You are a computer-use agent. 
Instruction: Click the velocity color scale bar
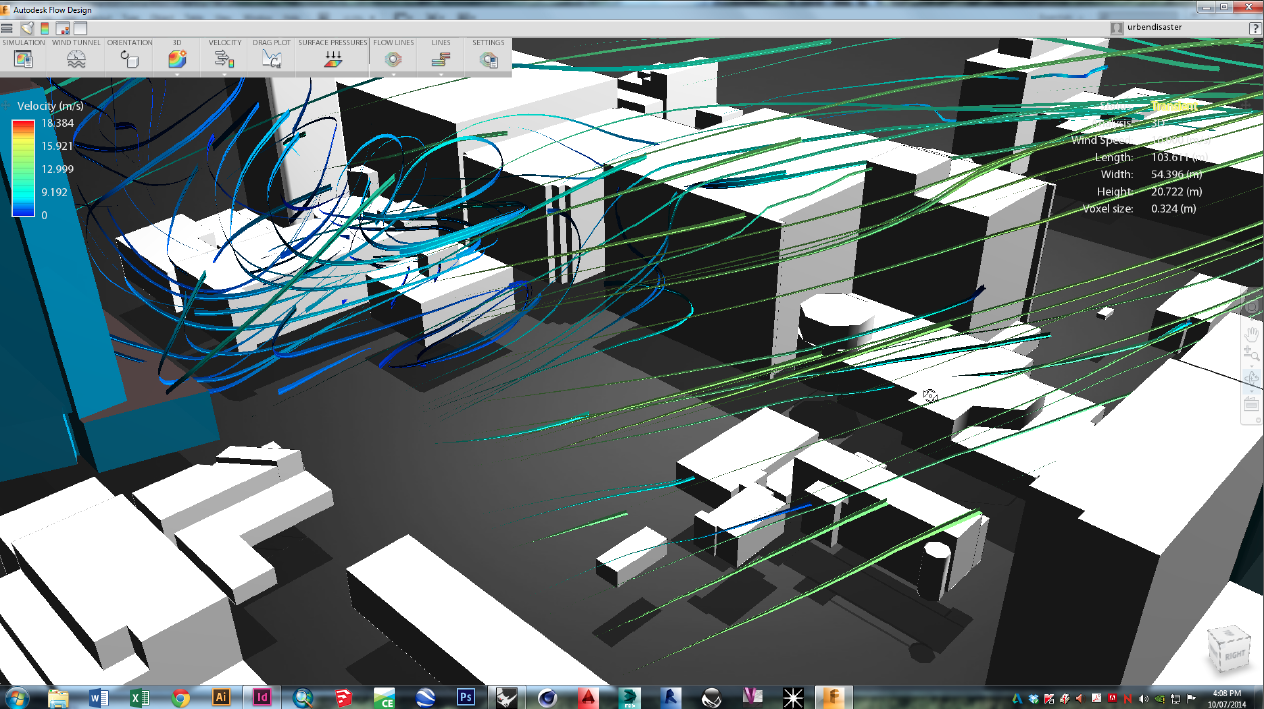click(x=22, y=167)
